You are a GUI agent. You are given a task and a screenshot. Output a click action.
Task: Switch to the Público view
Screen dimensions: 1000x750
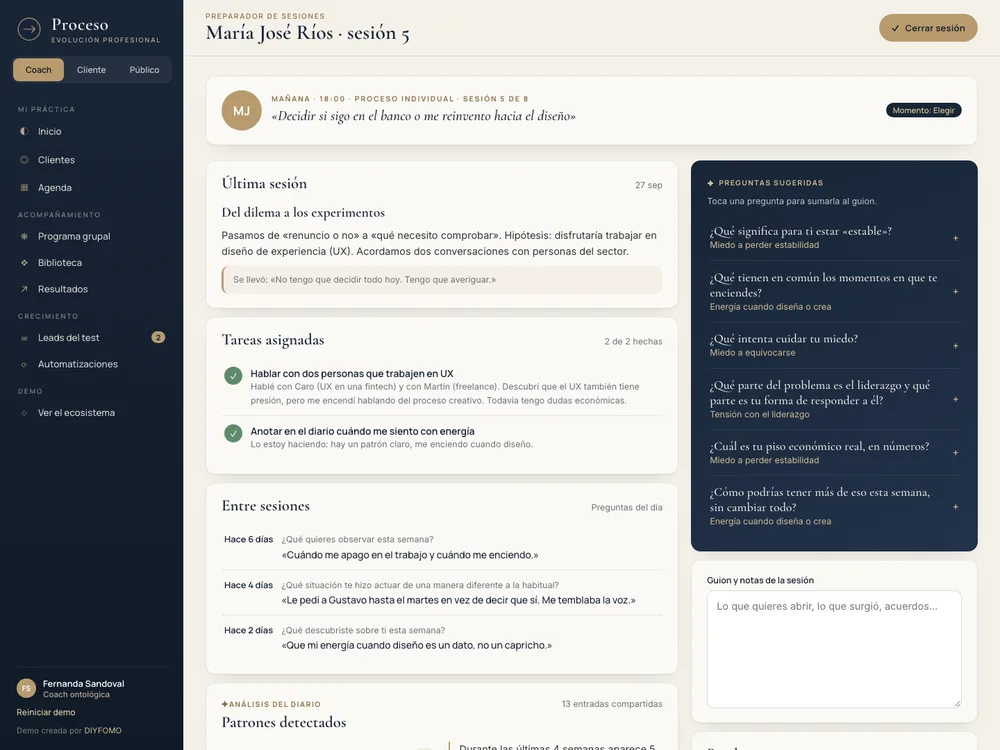click(x=144, y=70)
